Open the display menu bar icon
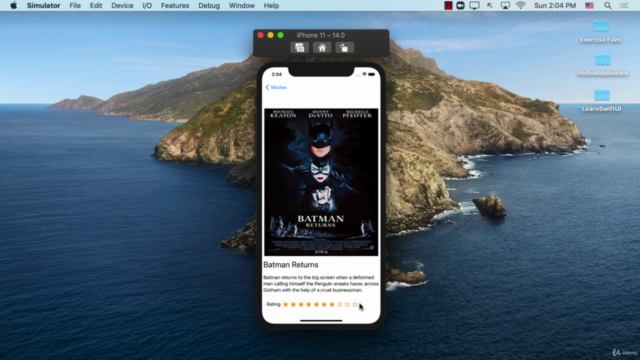The width and height of the screenshot is (640, 360). pos(474,6)
